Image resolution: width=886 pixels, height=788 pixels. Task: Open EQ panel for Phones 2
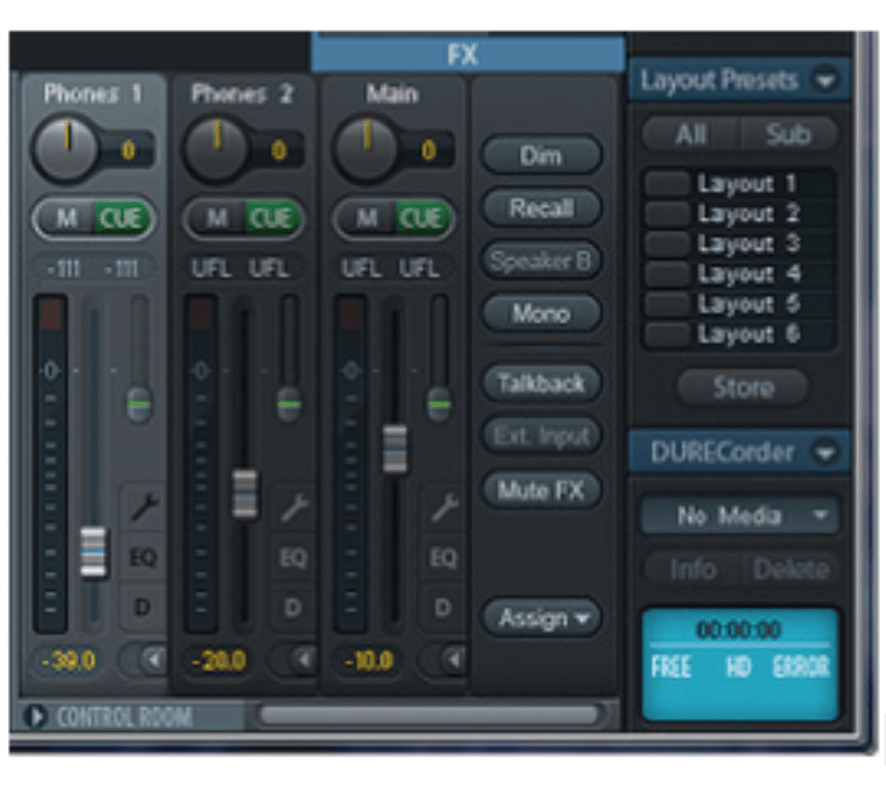coord(293,558)
